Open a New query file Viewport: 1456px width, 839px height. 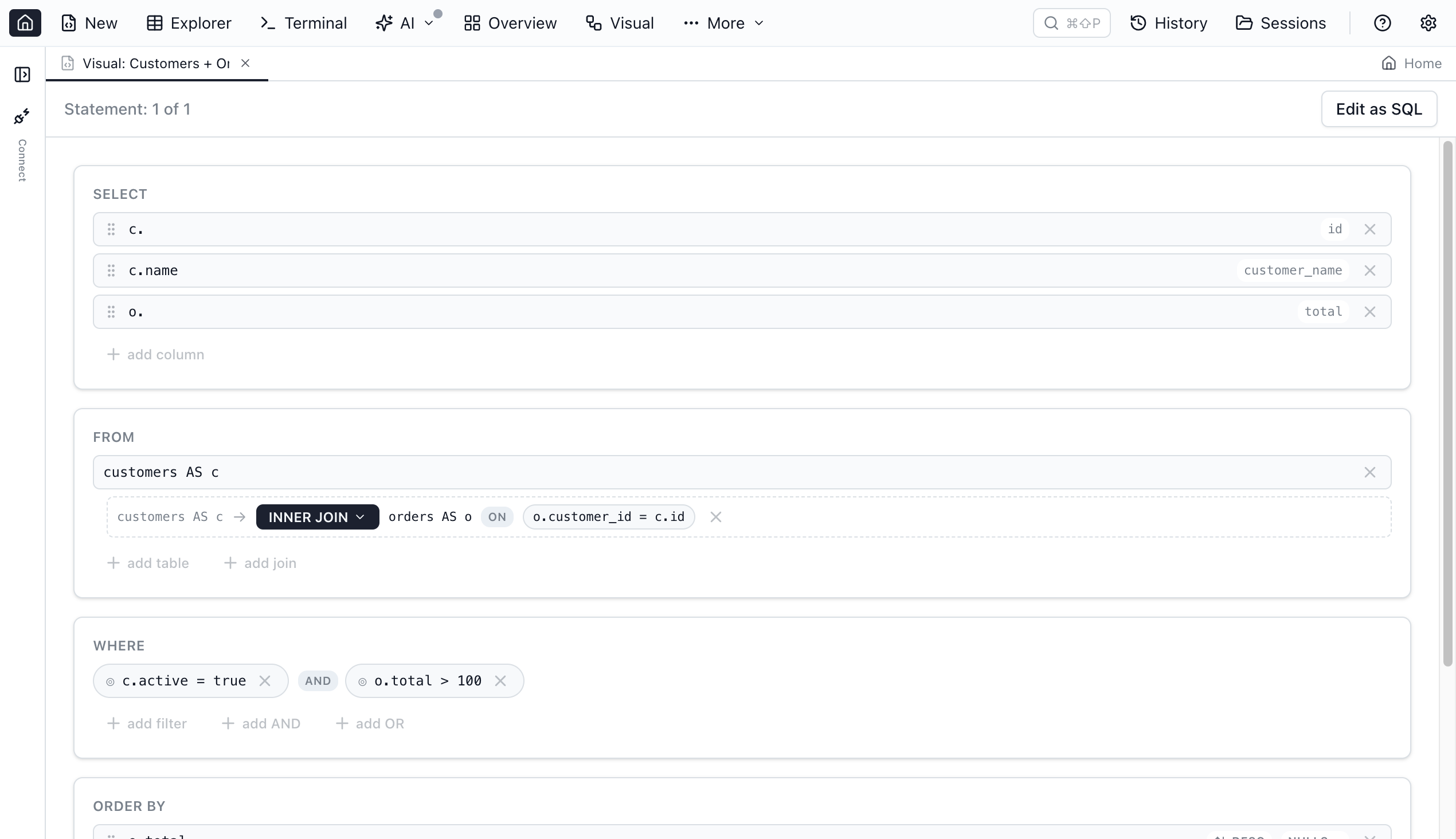(89, 23)
